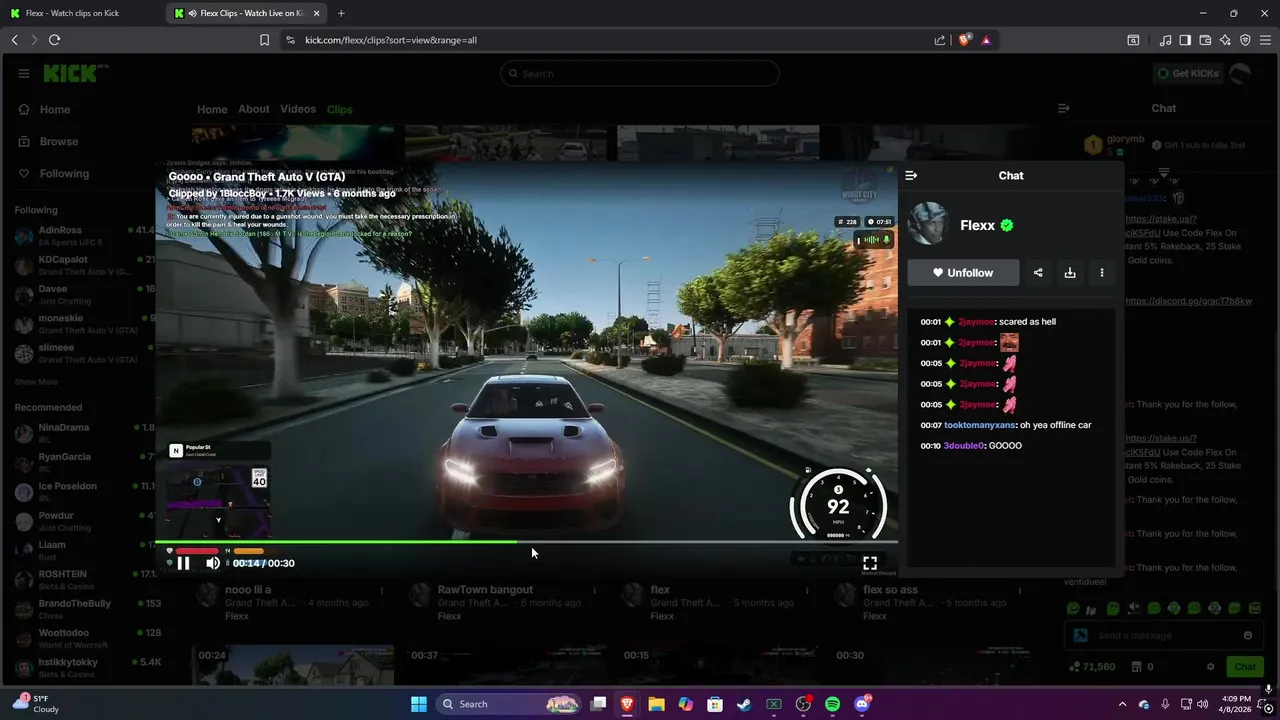Open a new browser tab
Screen dimensions: 1280x720
341,13
